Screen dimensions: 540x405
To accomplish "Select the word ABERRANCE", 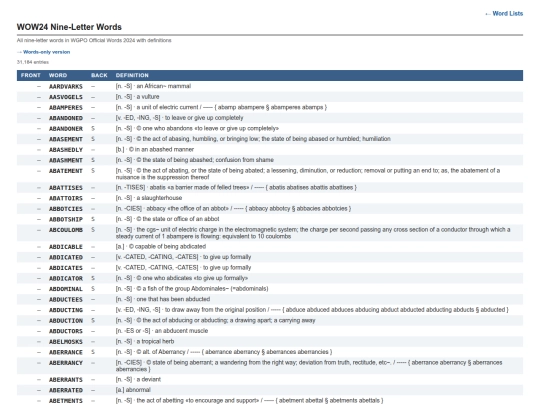I will (x=66, y=352).
